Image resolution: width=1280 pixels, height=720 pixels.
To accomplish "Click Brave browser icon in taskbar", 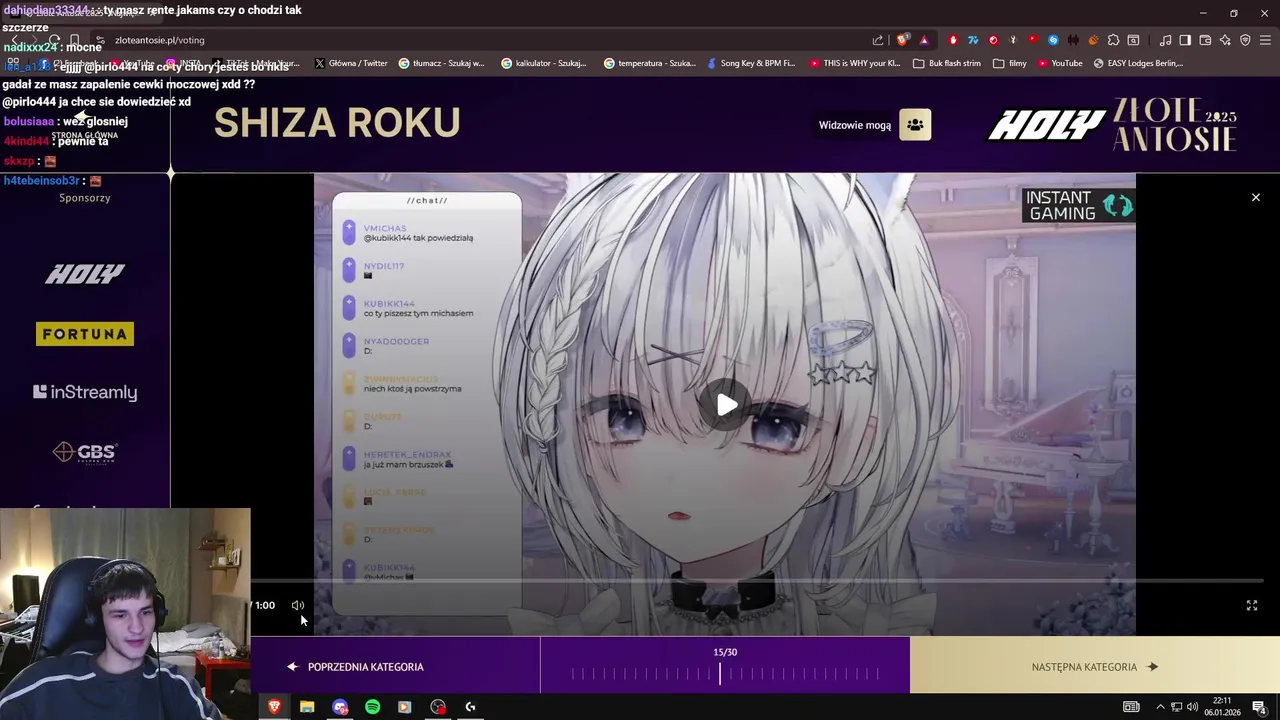I will [274, 707].
